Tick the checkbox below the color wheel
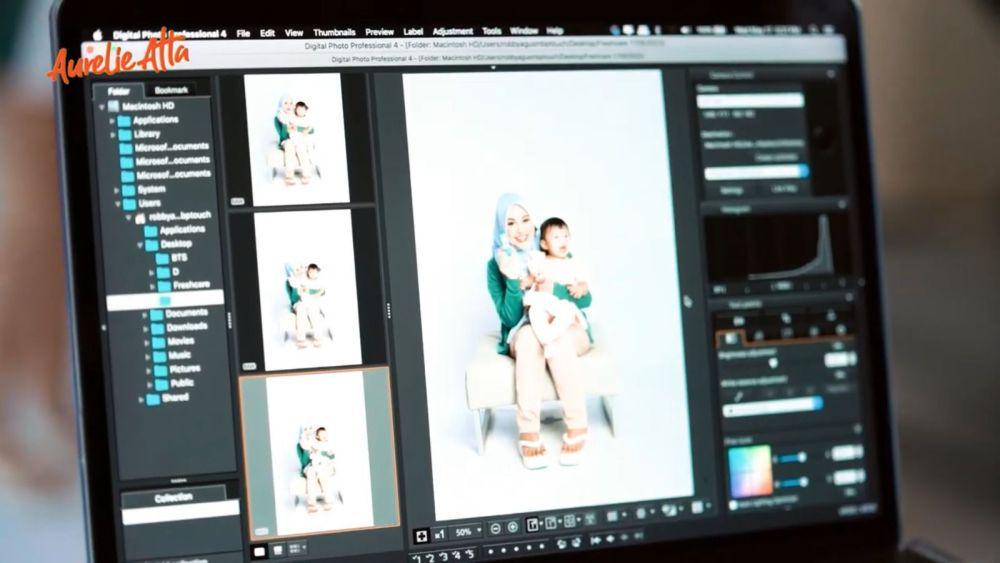 coord(733,505)
